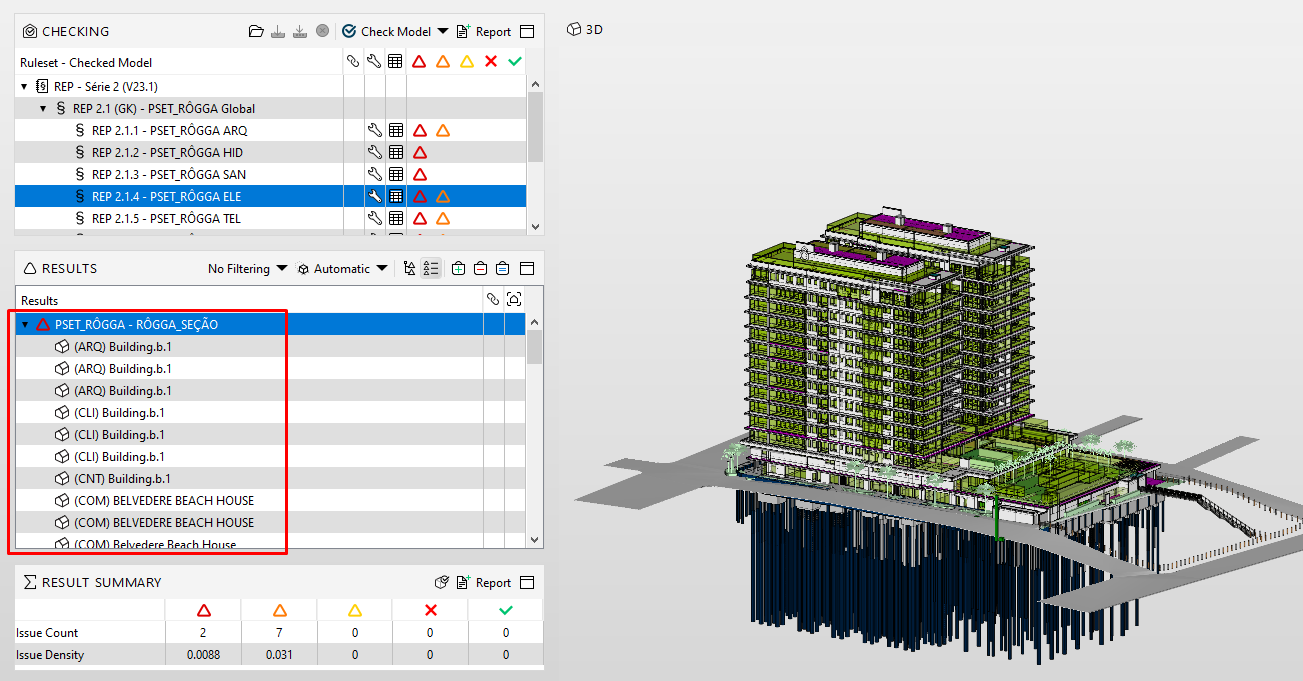Click the green checkmark column header in Checking
This screenshot has width=1303, height=681.
515,62
